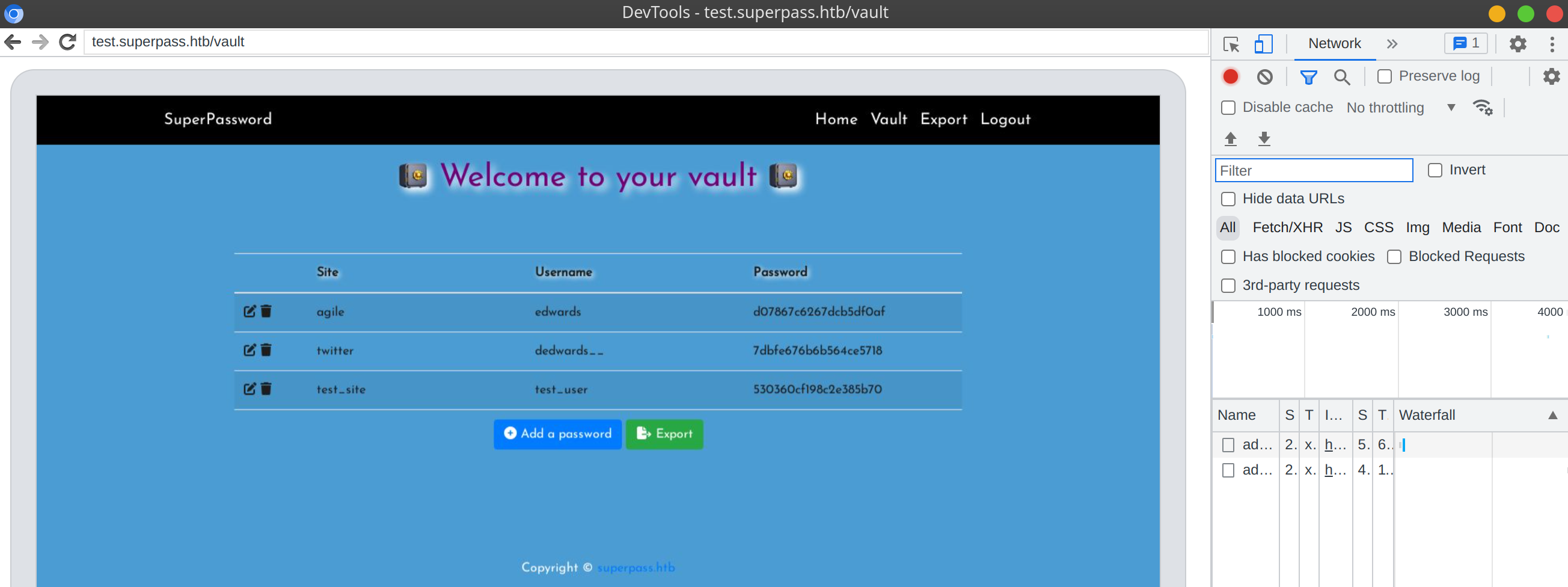The height and width of the screenshot is (587, 1568).
Task: Open network search with magnifier icon
Action: point(1341,77)
